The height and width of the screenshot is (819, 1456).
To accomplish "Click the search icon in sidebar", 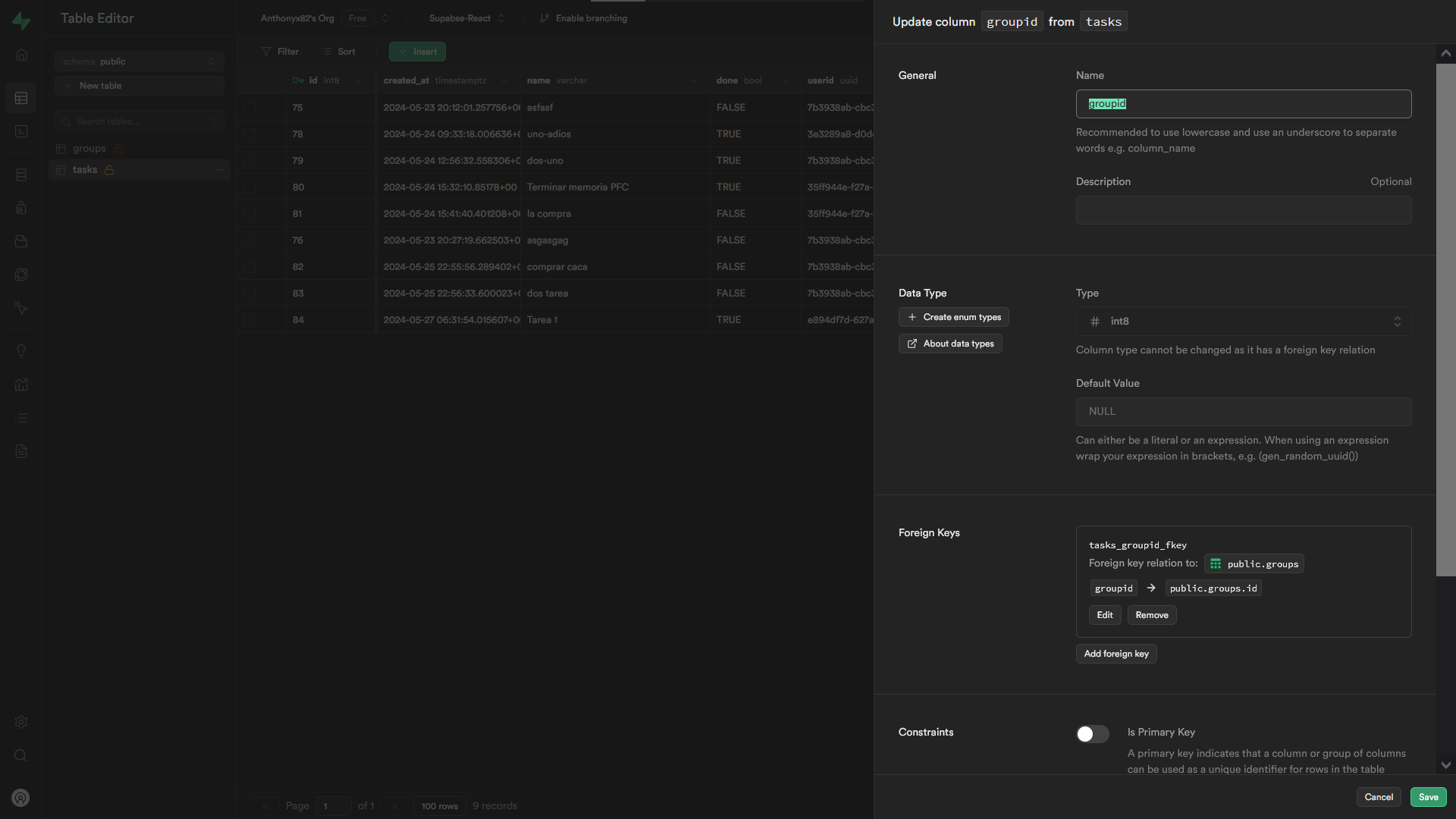I will point(21,755).
